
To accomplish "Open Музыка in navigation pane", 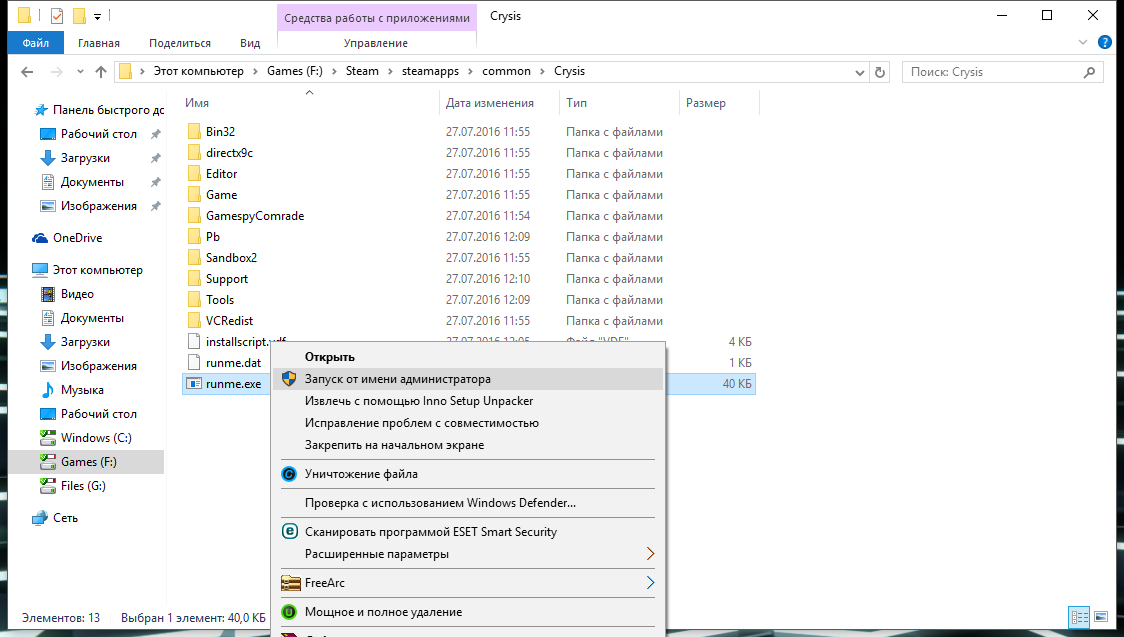I will tap(82, 390).
